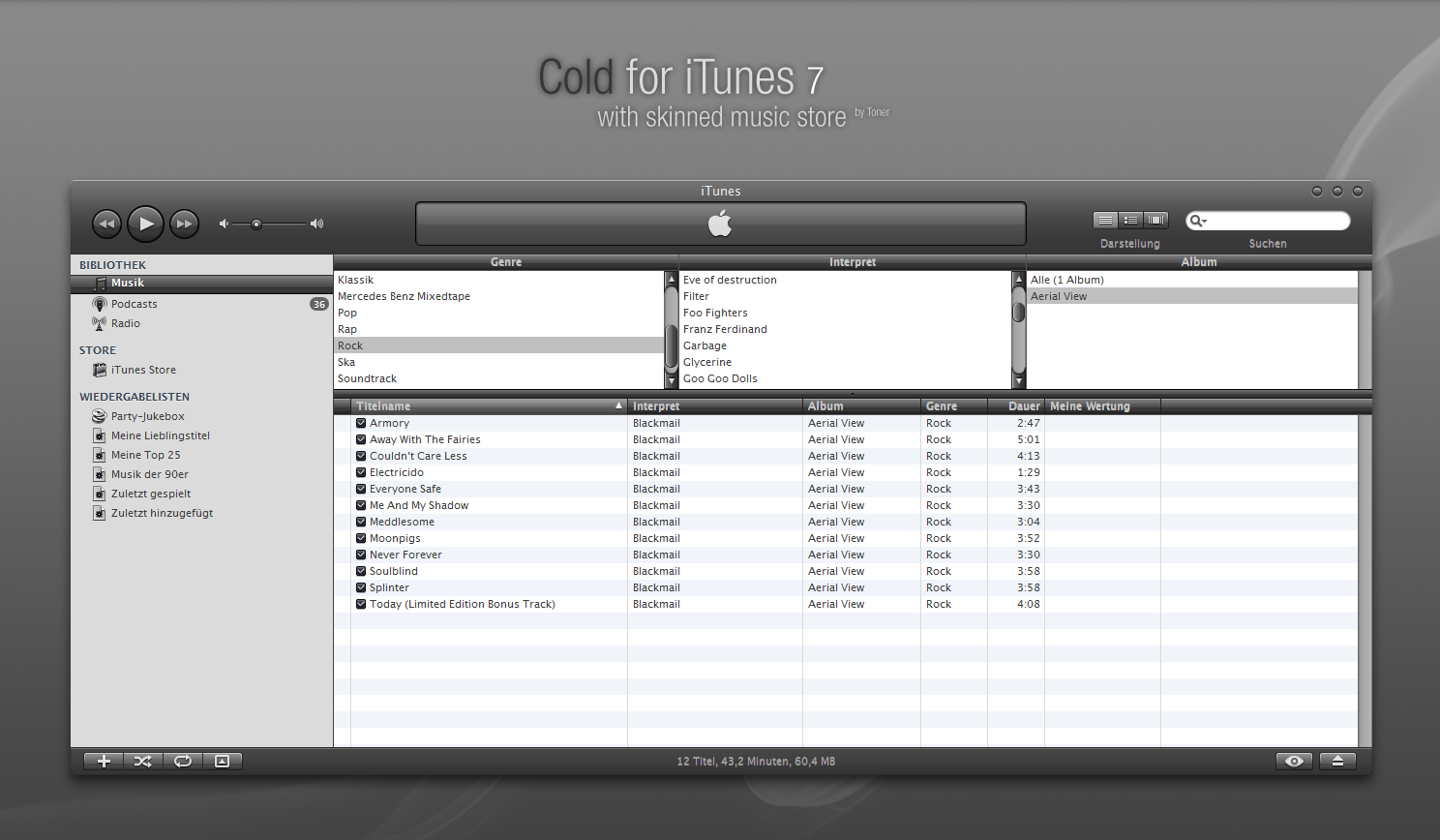
Task: Click the previous track rewind button
Action: tap(106, 224)
